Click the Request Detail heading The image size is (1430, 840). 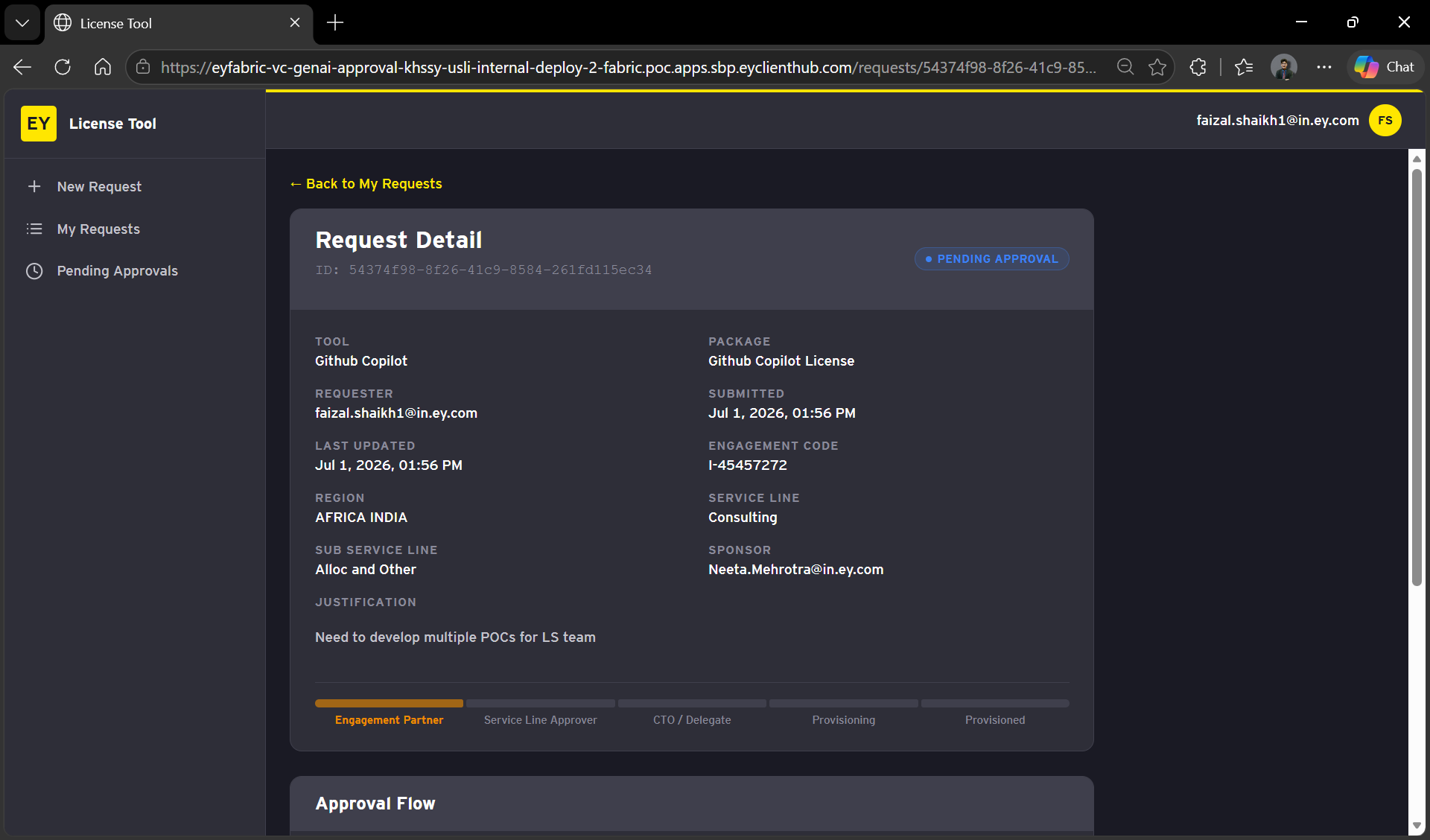pos(398,240)
